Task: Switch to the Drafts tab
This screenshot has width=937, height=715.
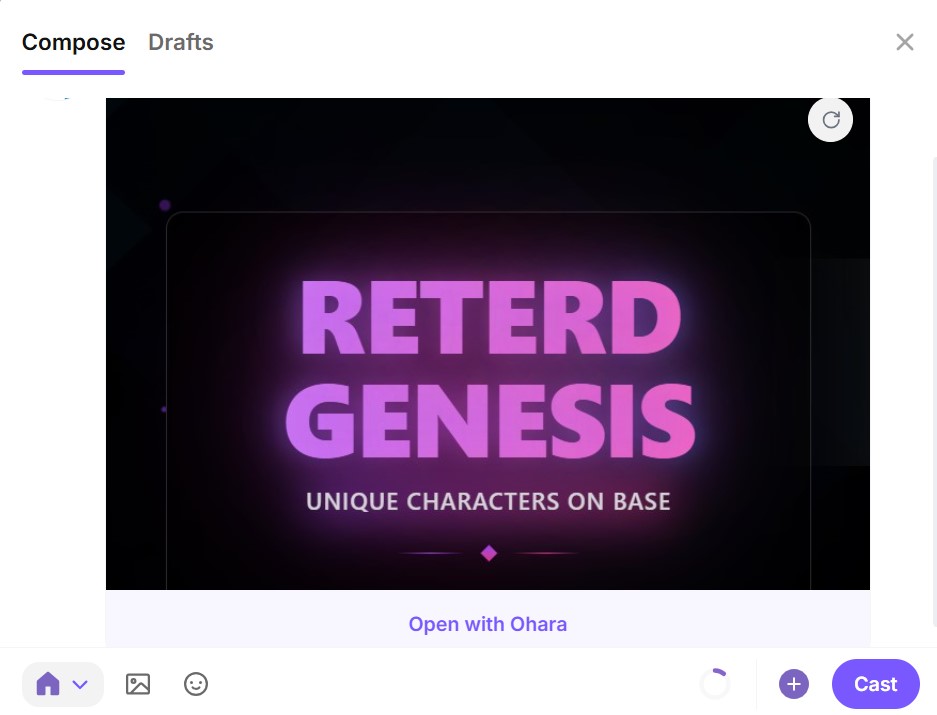Action: click(181, 42)
